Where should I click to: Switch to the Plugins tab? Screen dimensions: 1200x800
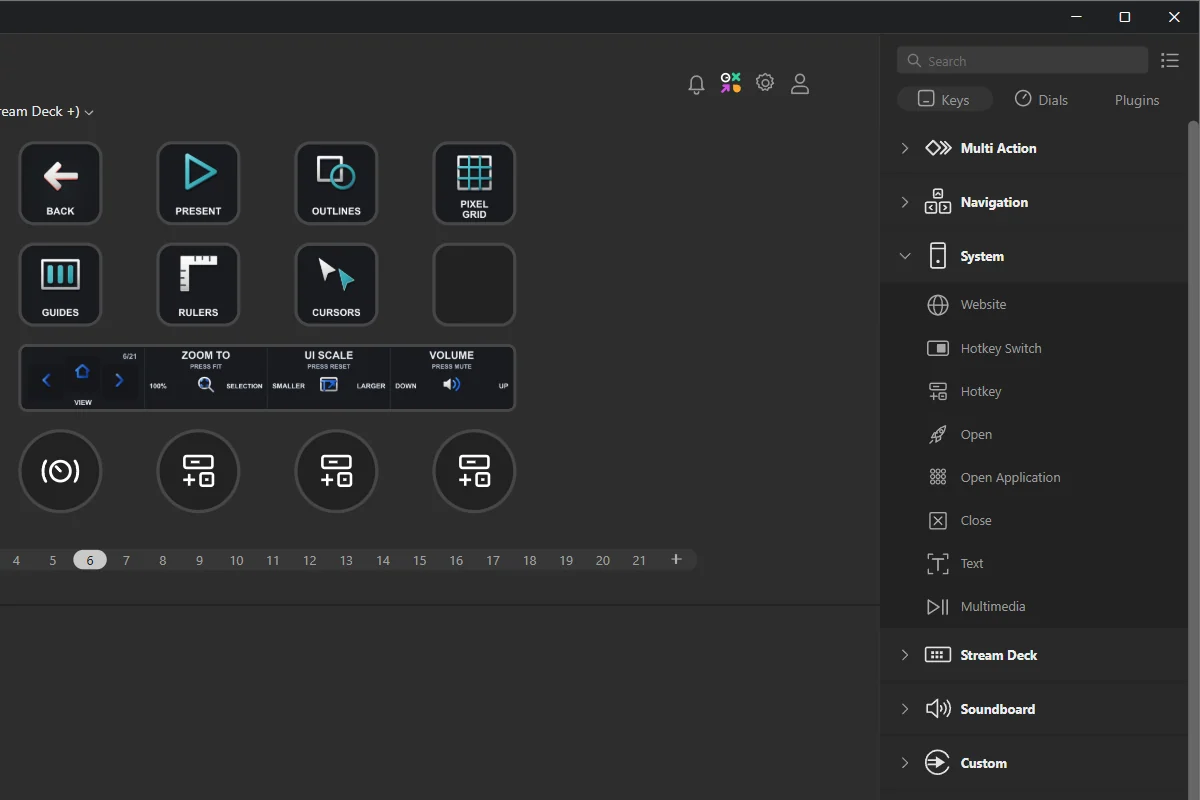[1137, 100]
